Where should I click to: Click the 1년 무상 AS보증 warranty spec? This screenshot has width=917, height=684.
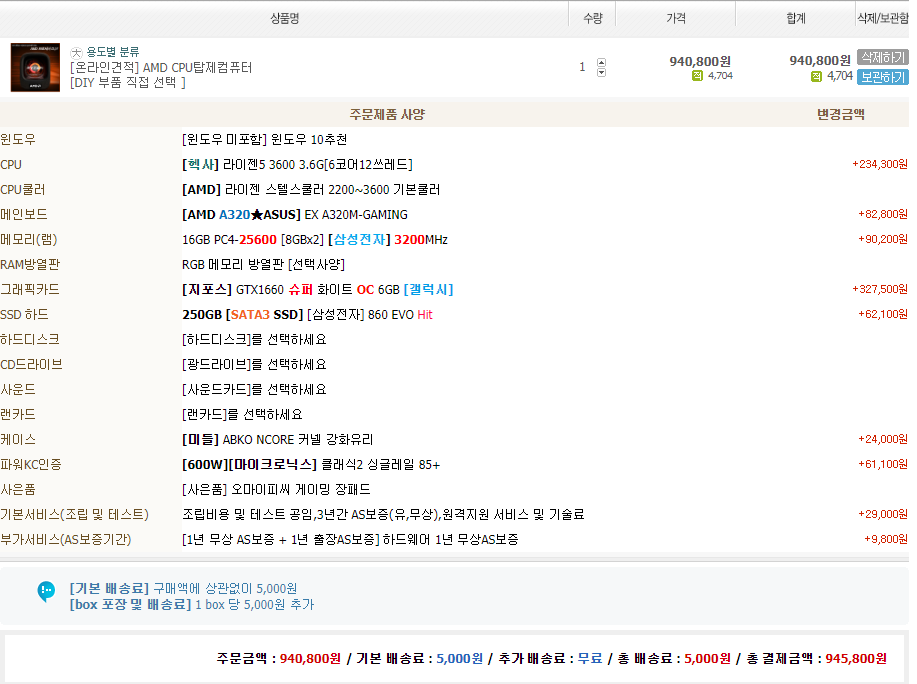click(350, 539)
